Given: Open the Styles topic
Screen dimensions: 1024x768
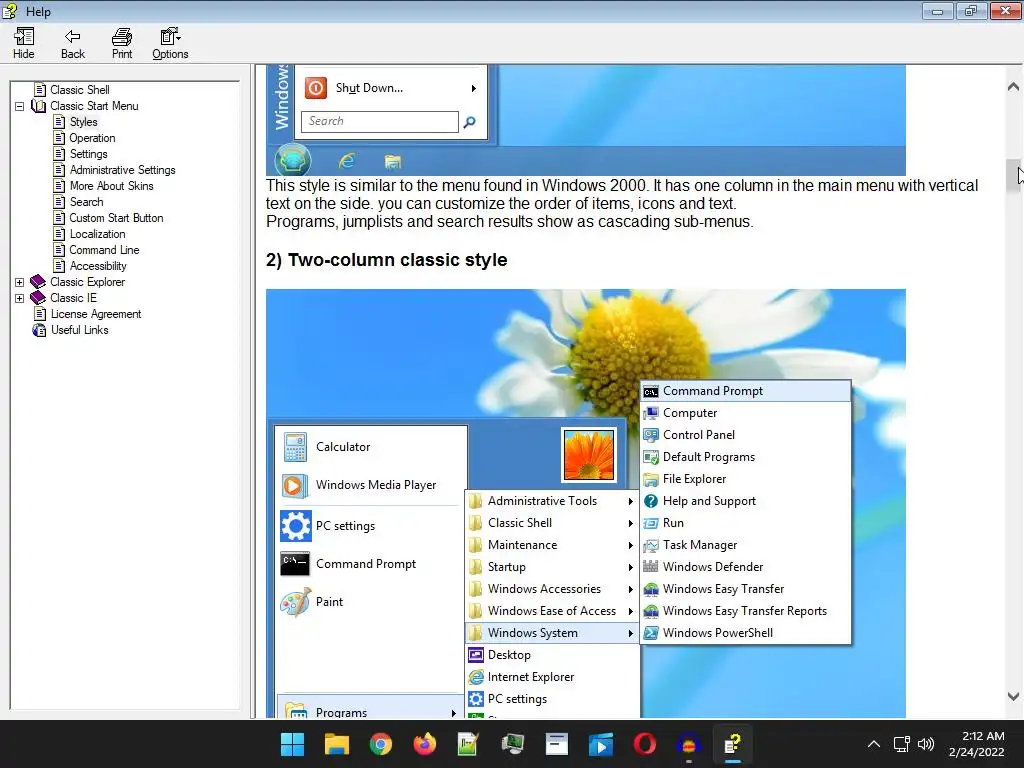Looking at the screenshot, I should click(84, 121).
